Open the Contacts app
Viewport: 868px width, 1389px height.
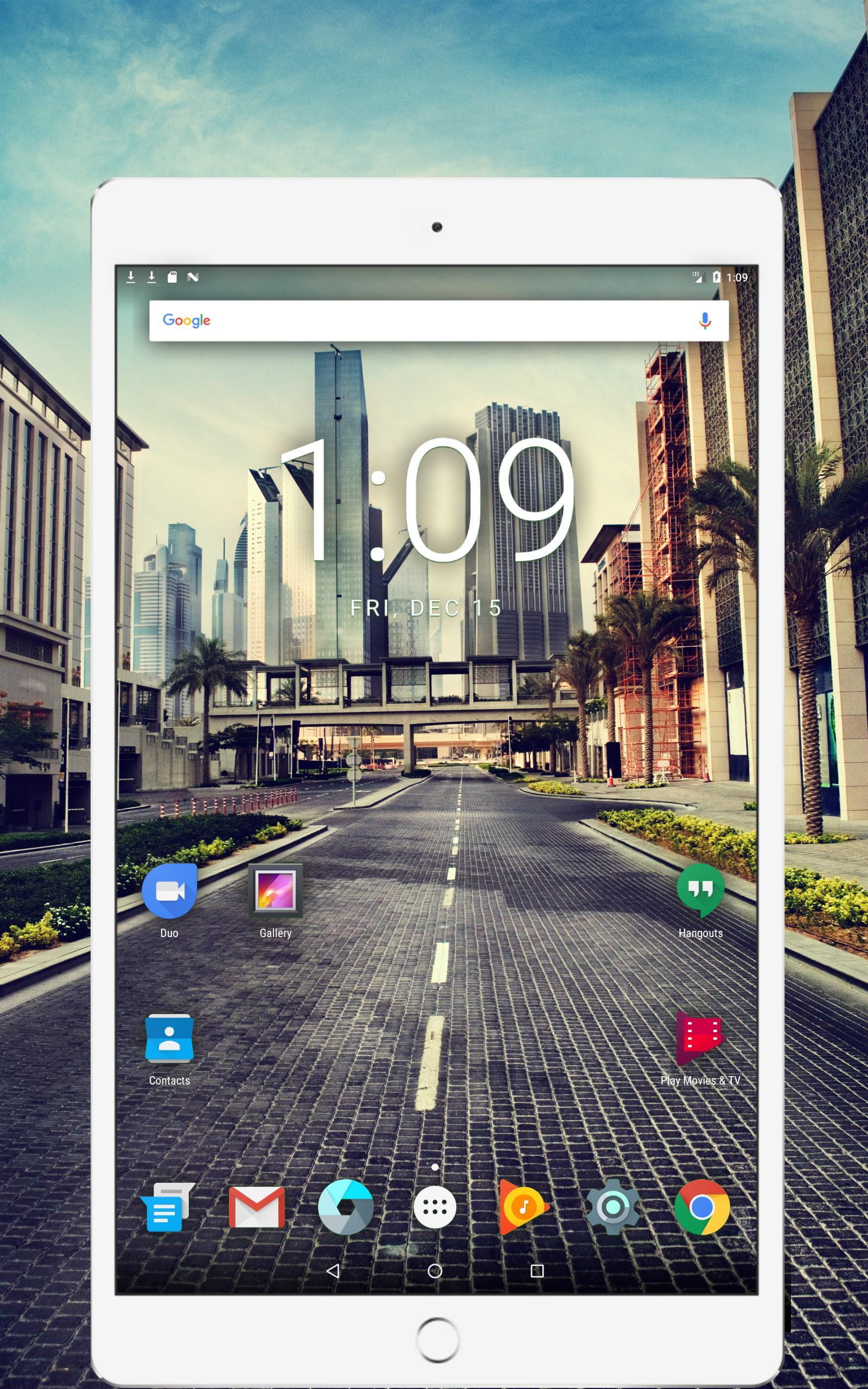[169, 1038]
